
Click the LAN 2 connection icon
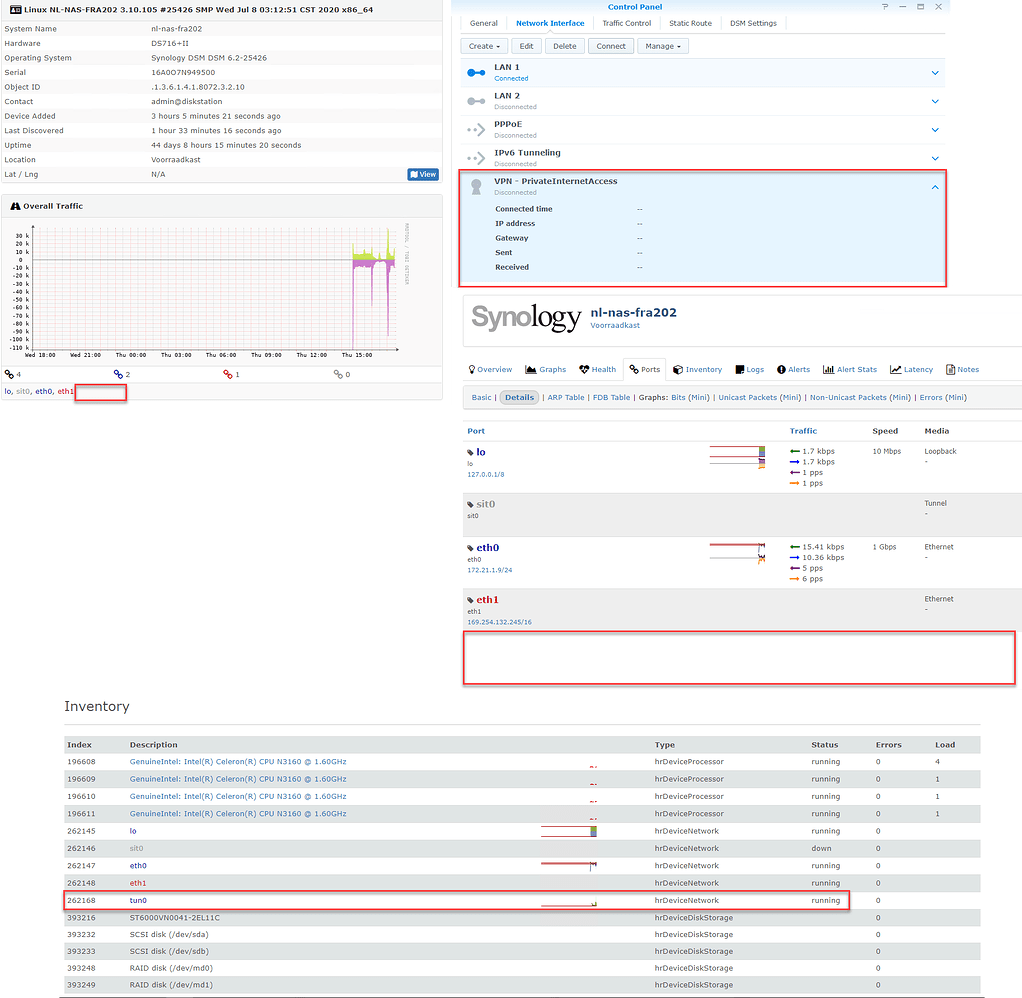[476, 101]
